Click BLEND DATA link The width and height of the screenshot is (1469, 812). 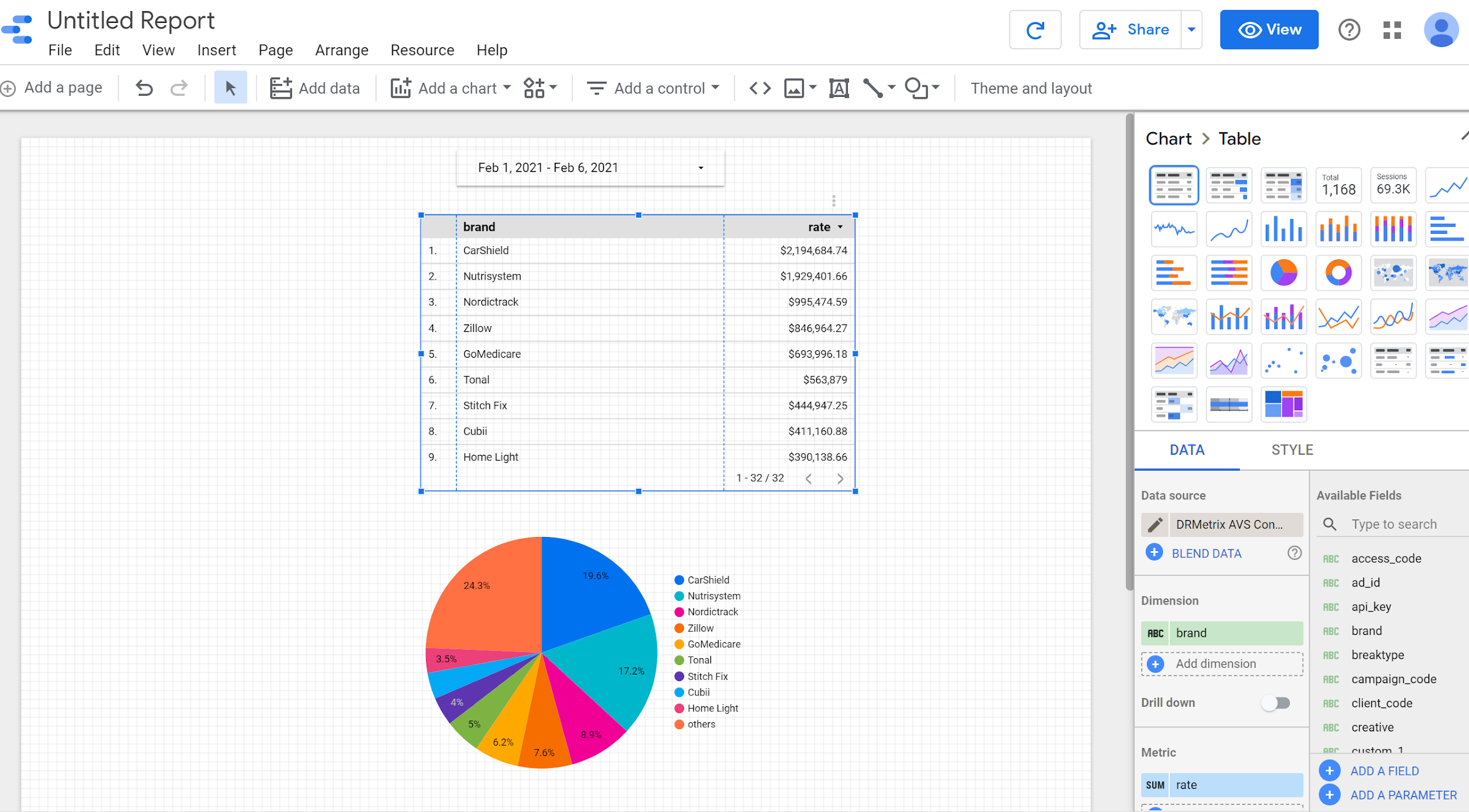coord(1206,553)
